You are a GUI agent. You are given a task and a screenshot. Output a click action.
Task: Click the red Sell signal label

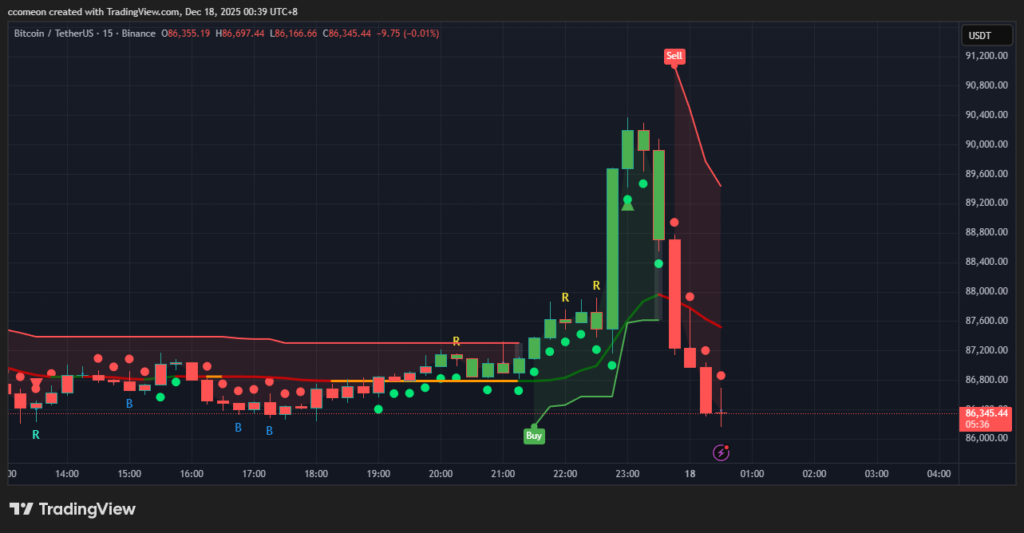click(675, 57)
